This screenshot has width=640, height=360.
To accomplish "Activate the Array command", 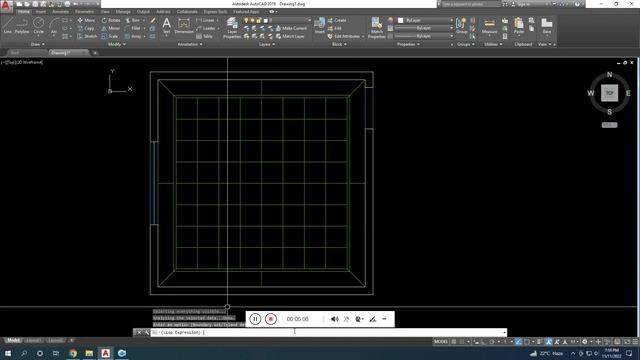I will point(133,36).
